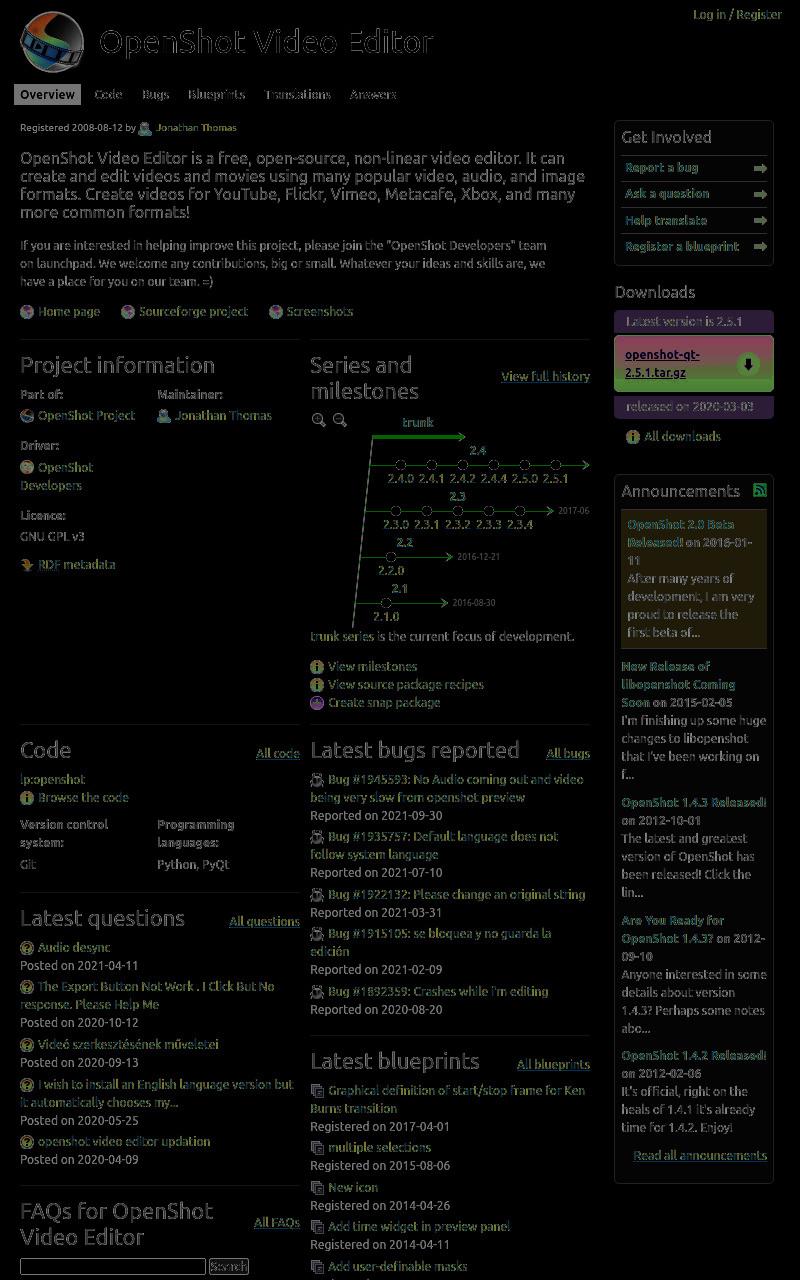
Task: Click the arrow beside Ask a question
Action: click(x=760, y=194)
